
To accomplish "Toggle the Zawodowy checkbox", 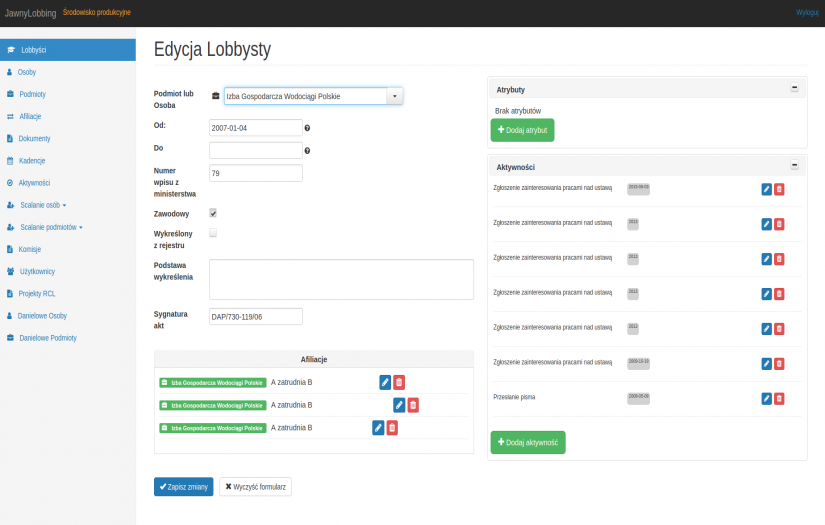I will pos(213,213).
